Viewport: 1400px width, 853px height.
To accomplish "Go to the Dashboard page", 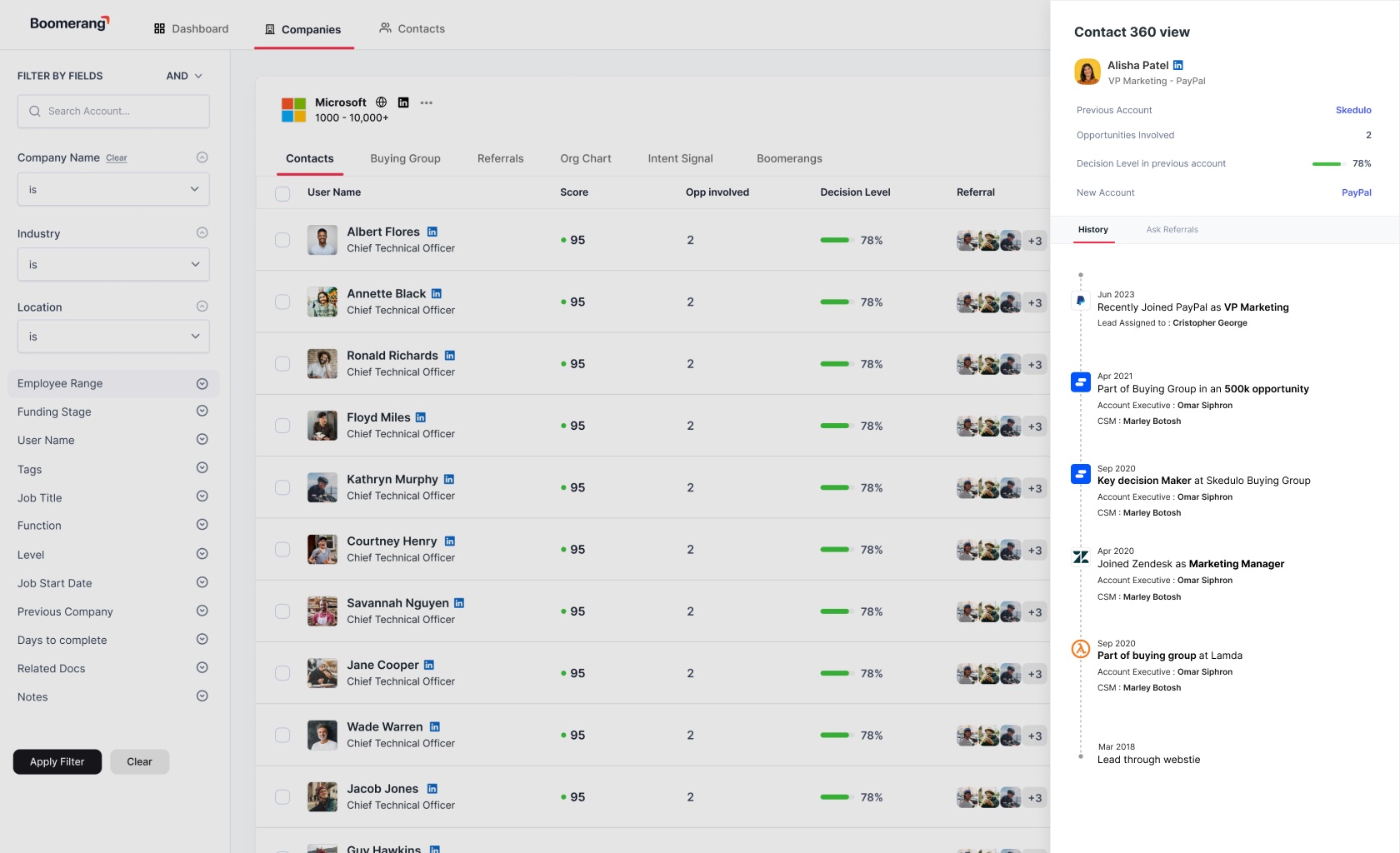I will 192,29.
